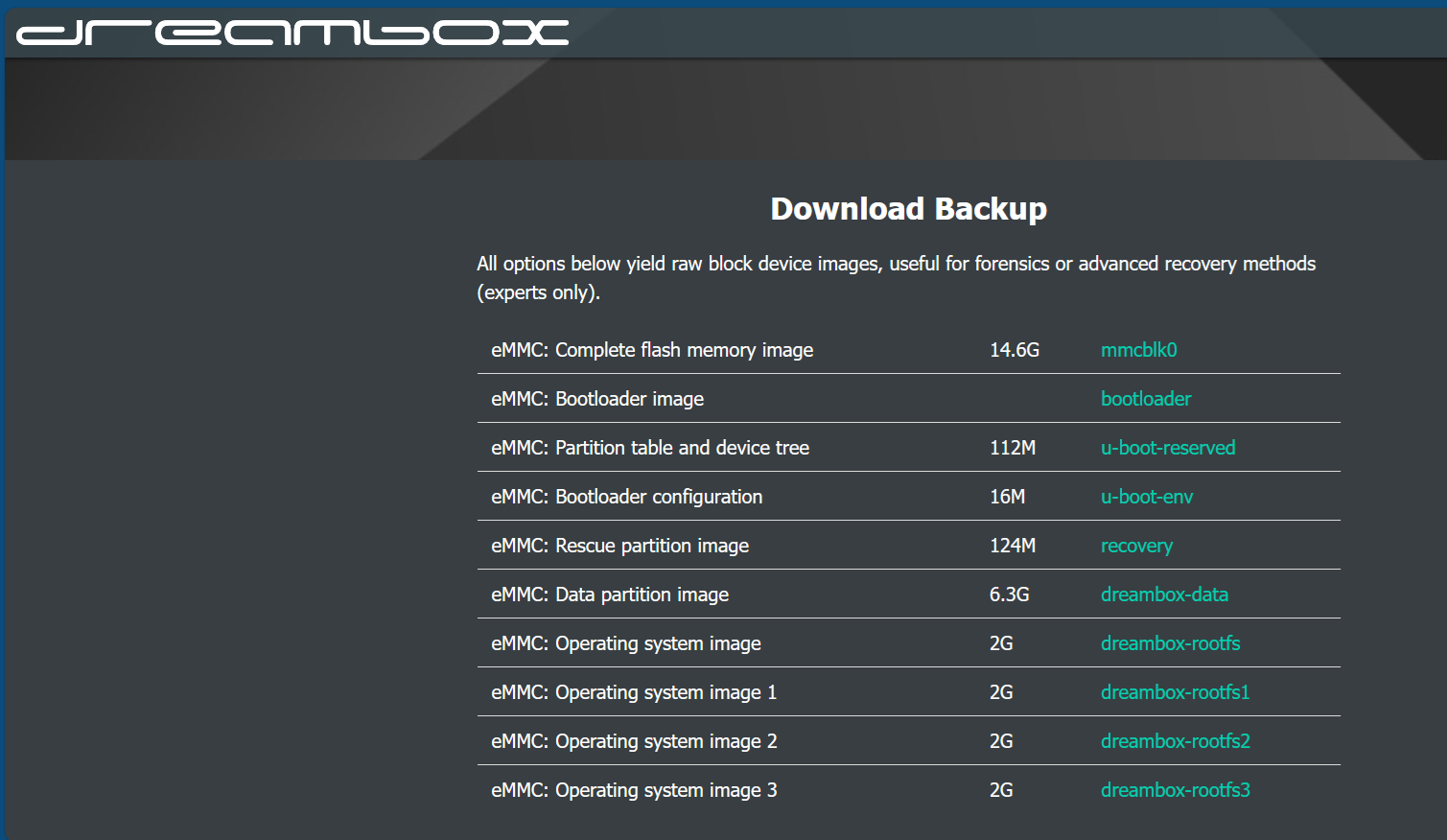Click the dreambox-rootfs1 link
Image resolution: width=1447 pixels, height=840 pixels.
click(1175, 692)
